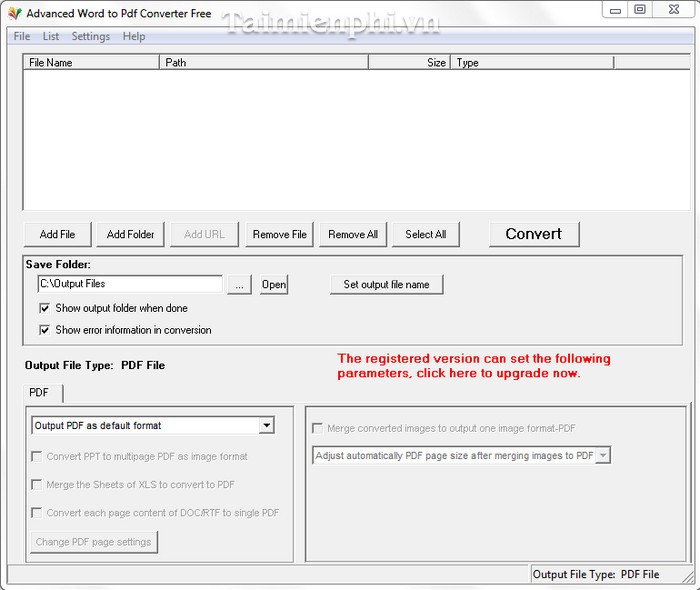Expand the Output PDF as default format dropdown
700x590 pixels.
[267, 425]
